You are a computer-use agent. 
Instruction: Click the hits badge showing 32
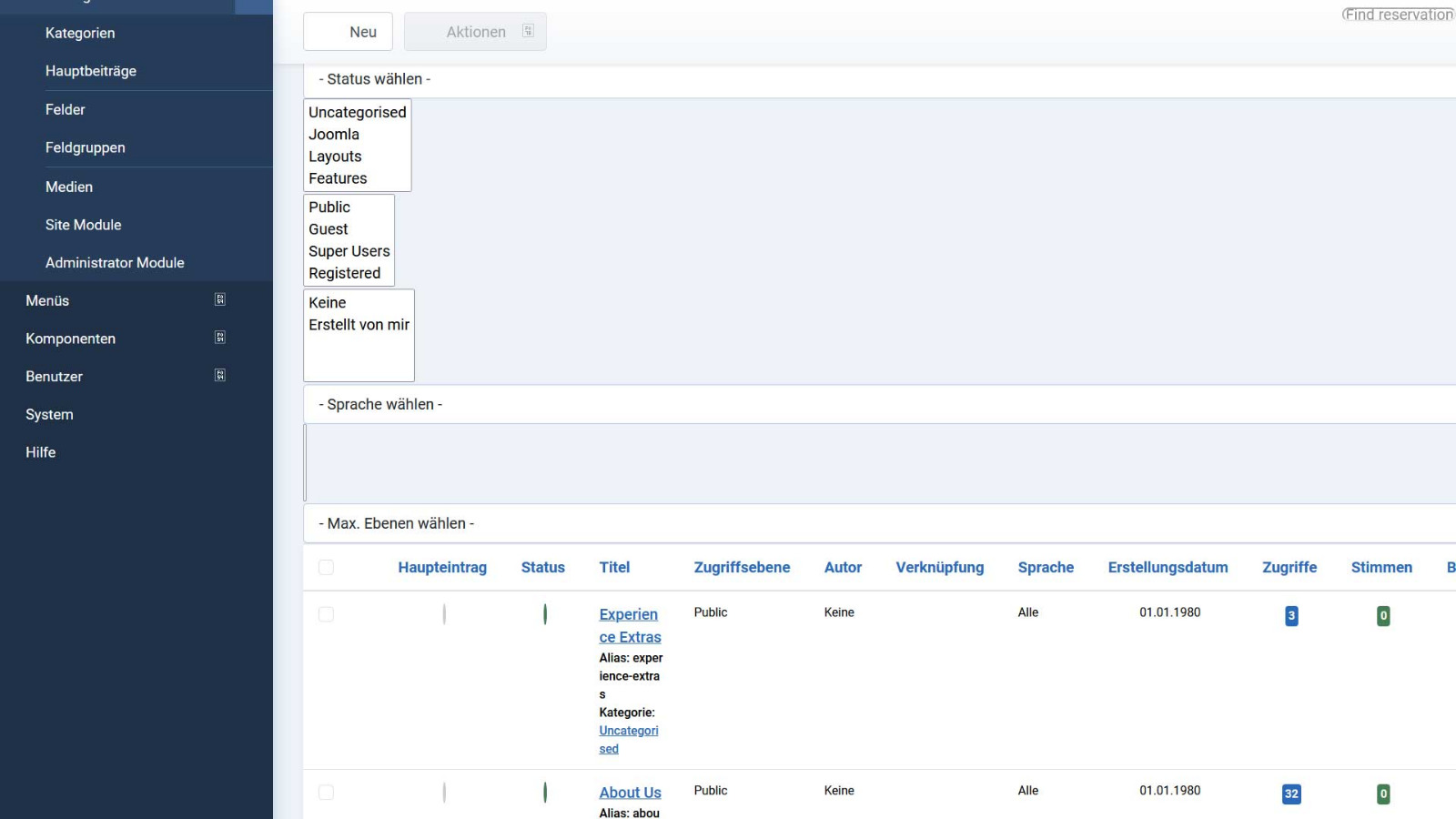[x=1290, y=794]
